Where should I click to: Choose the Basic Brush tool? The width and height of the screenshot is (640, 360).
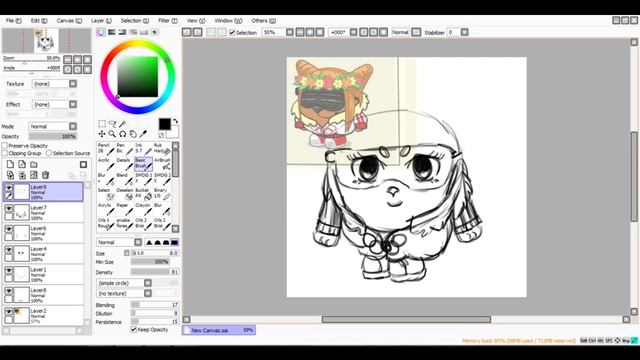[144, 164]
